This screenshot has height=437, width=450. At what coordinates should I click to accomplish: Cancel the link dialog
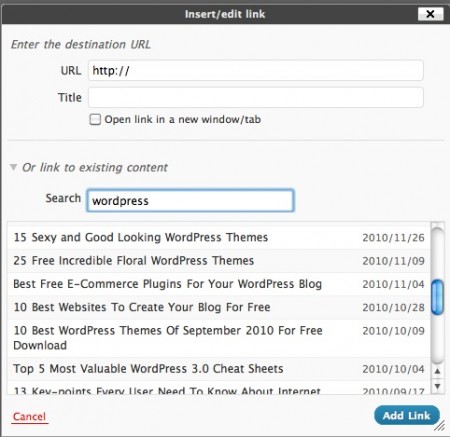[x=29, y=416]
